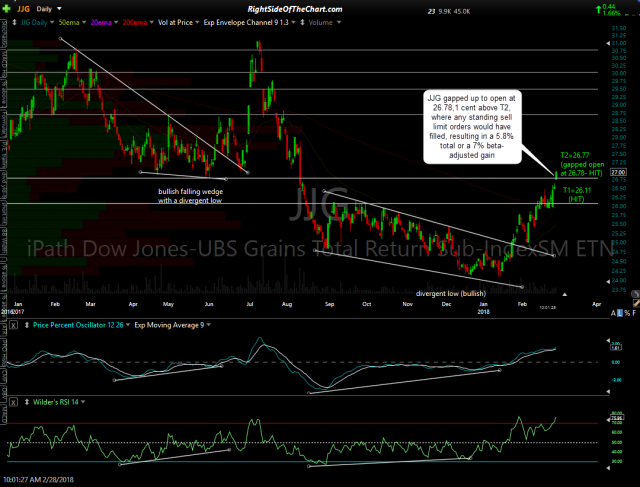This screenshot has height=487, width=640.
Task: Open Price Percent Oscillator 12 26 settings
Action: click(78, 325)
